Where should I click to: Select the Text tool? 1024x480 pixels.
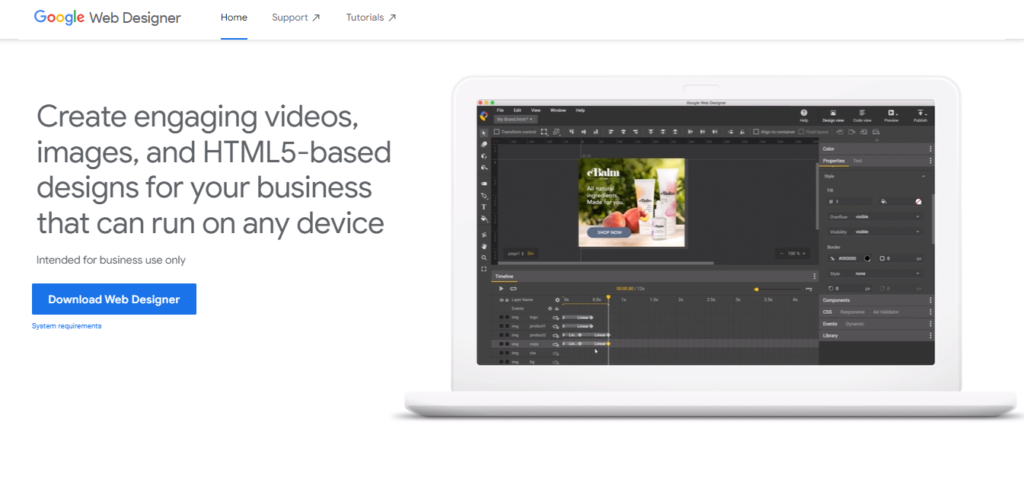484,207
